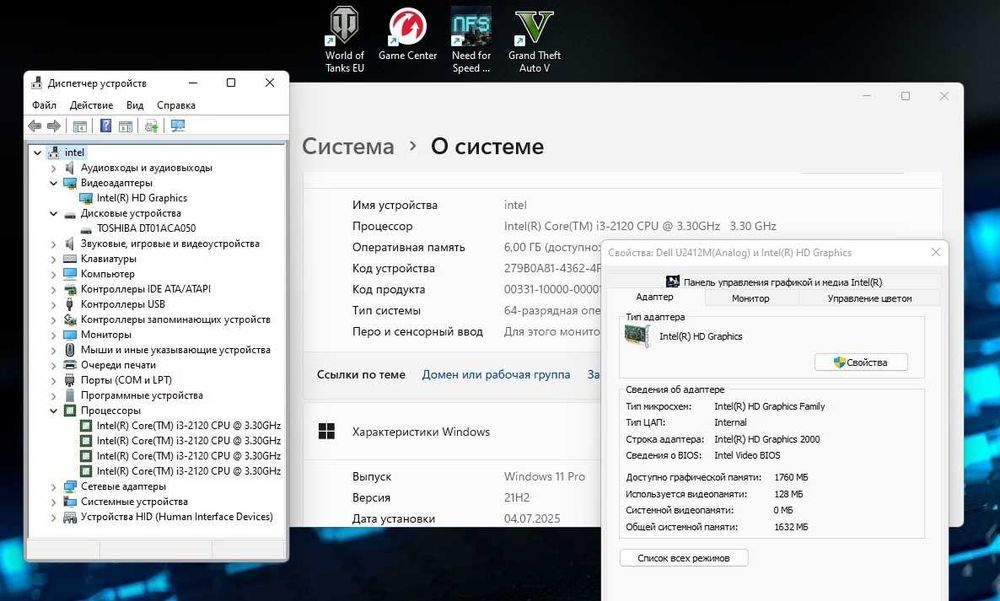Open the Действие menu
The image size is (1000, 601).
click(x=91, y=105)
